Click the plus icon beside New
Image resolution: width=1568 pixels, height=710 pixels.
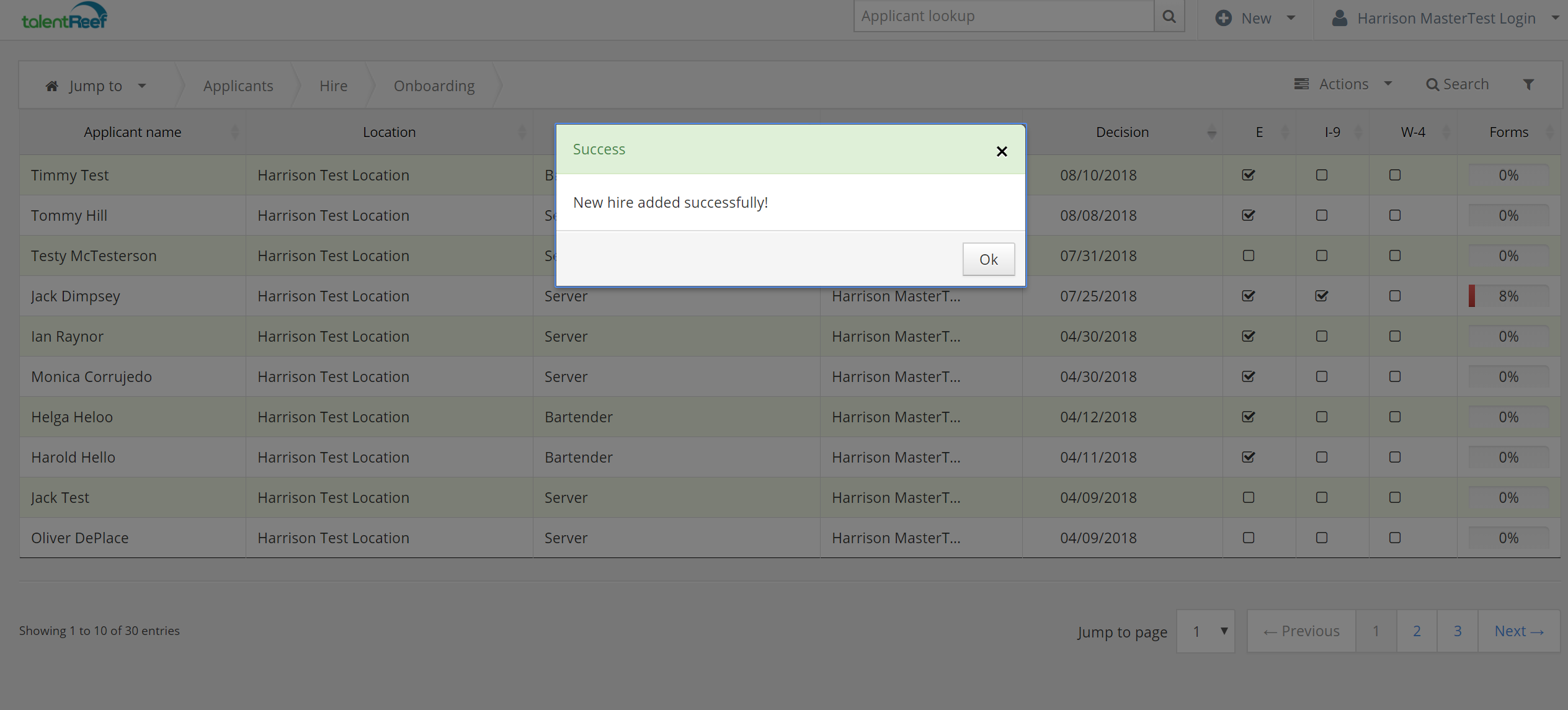(x=1223, y=17)
